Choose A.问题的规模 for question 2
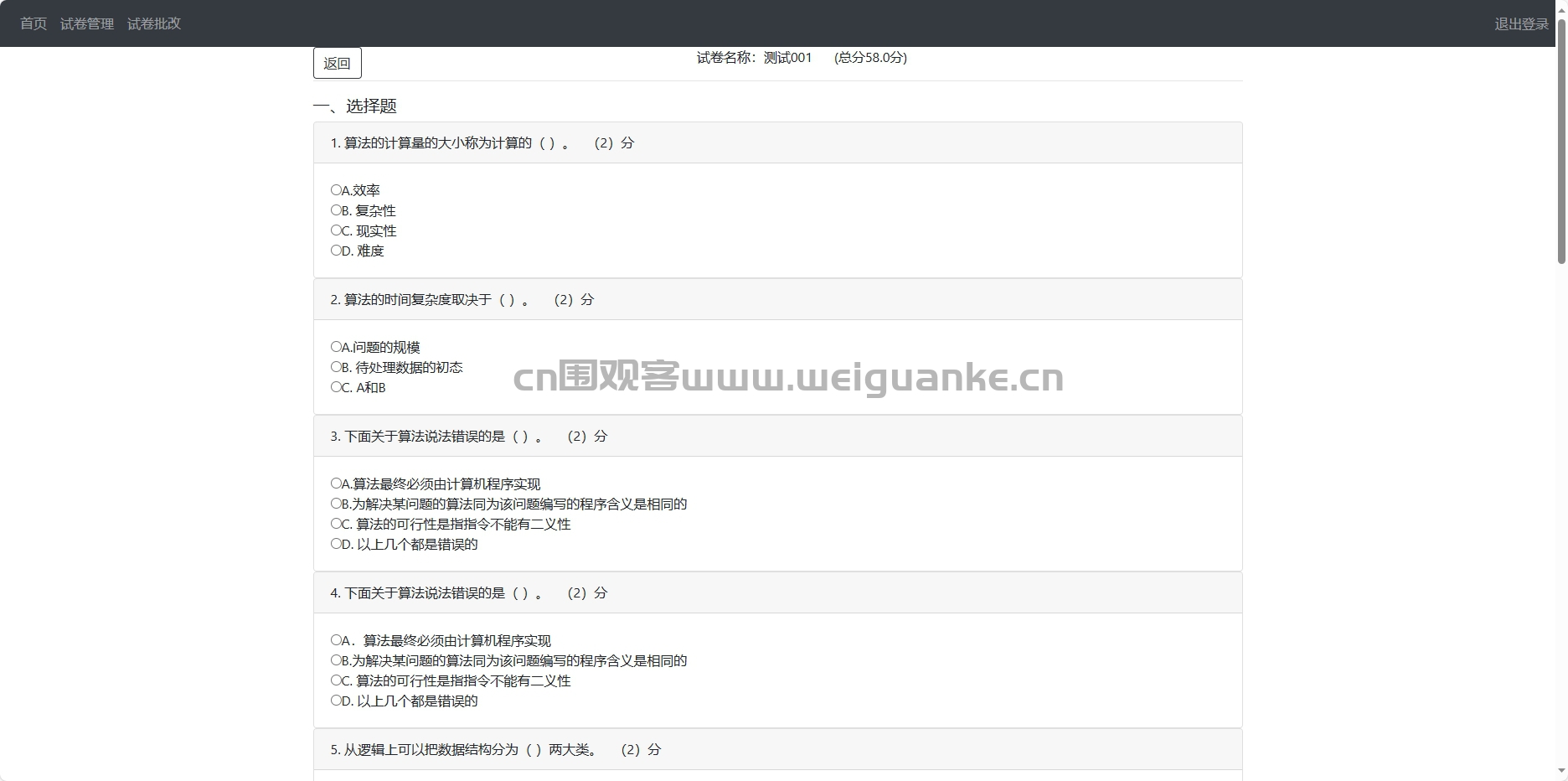The image size is (1568, 781). [x=336, y=347]
